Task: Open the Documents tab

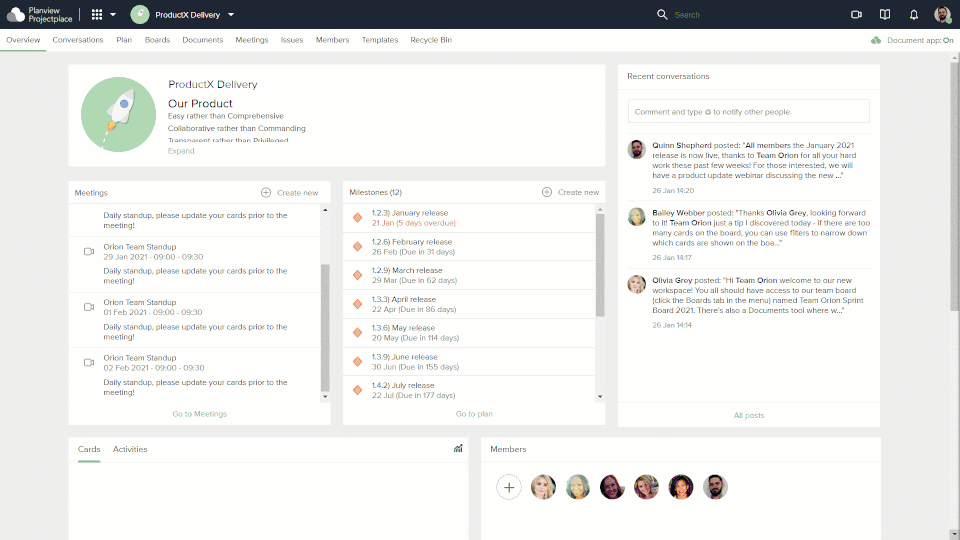Action: pos(203,40)
